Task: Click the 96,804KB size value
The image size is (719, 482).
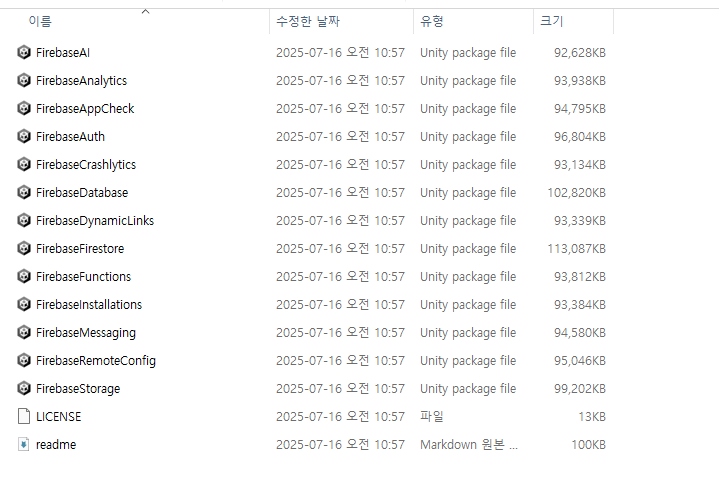Action: point(580,137)
